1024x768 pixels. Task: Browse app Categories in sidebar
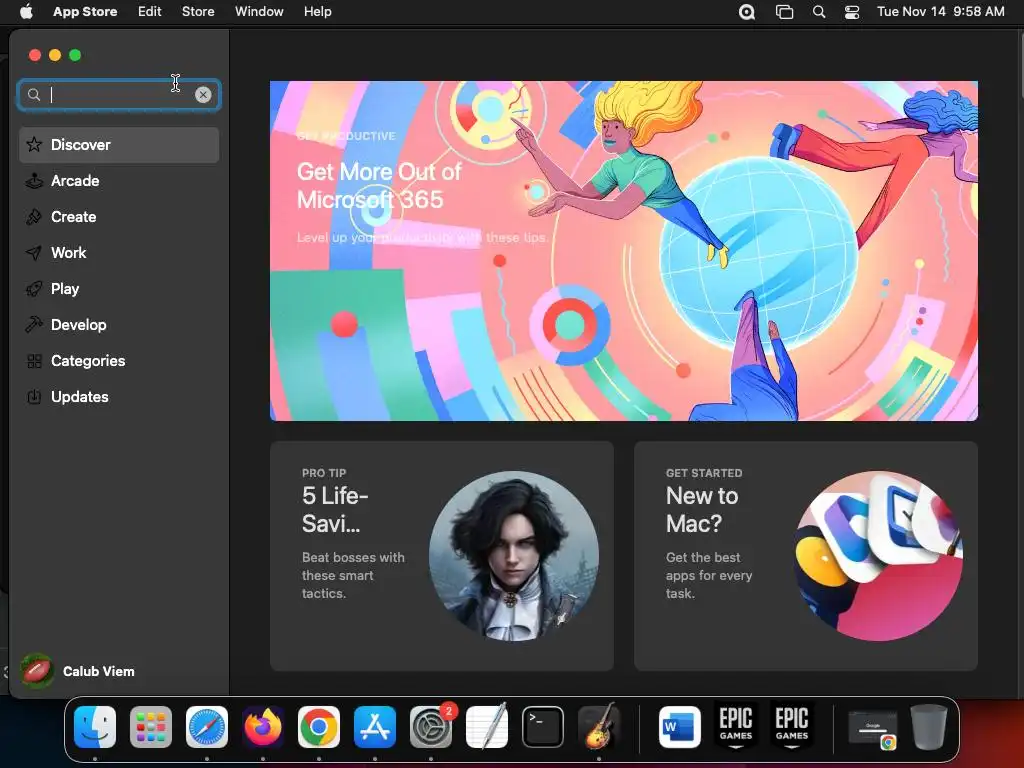(119, 360)
